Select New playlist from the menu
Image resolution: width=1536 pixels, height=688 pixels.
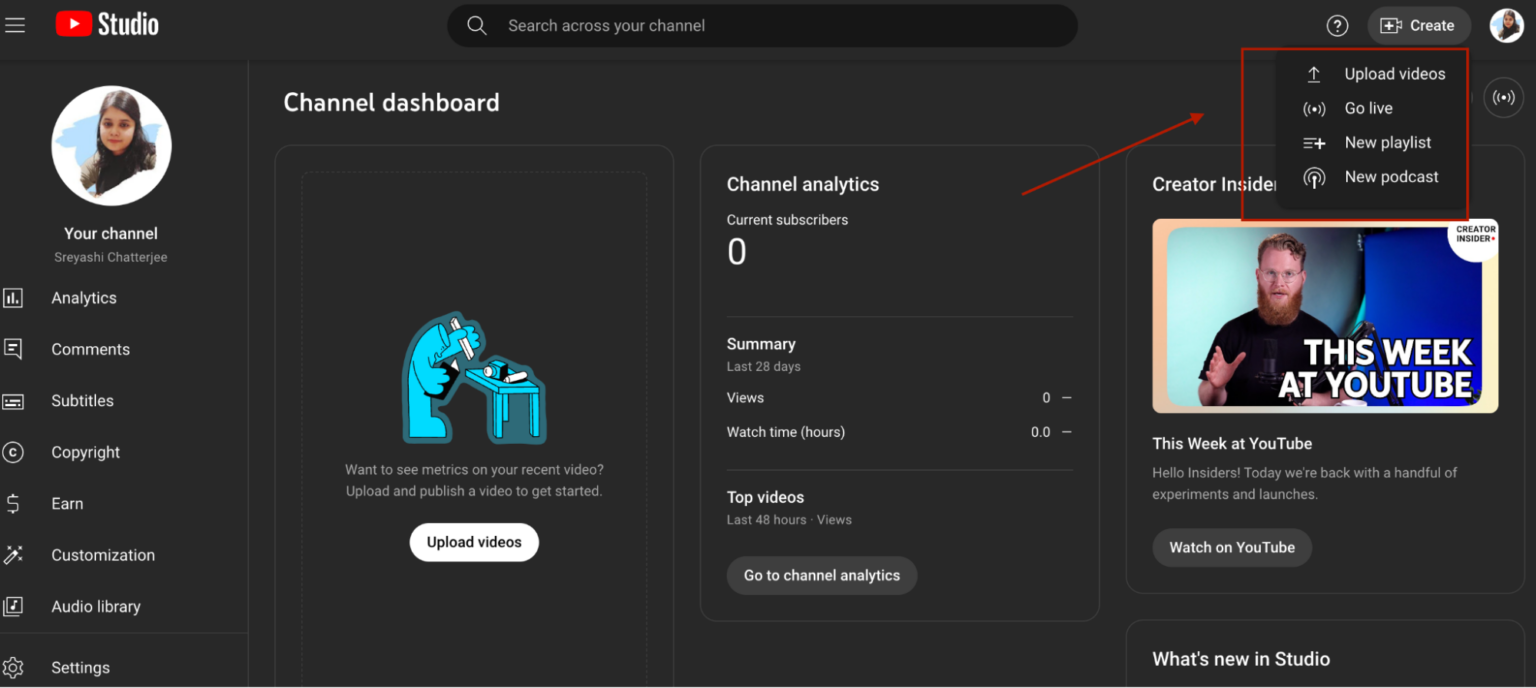[1387, 143]
